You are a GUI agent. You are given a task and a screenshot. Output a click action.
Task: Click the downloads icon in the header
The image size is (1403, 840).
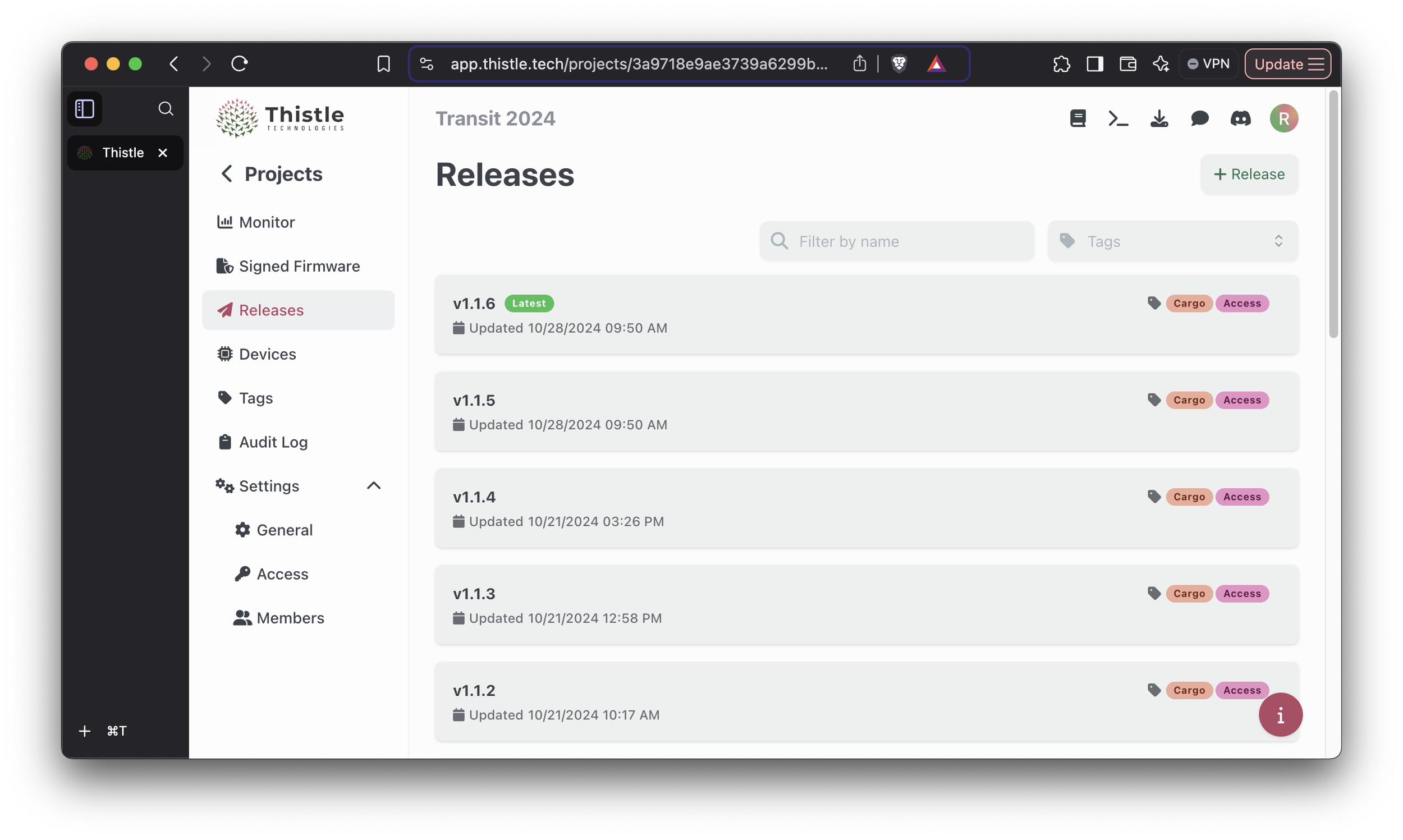[x=1159, y=118]
